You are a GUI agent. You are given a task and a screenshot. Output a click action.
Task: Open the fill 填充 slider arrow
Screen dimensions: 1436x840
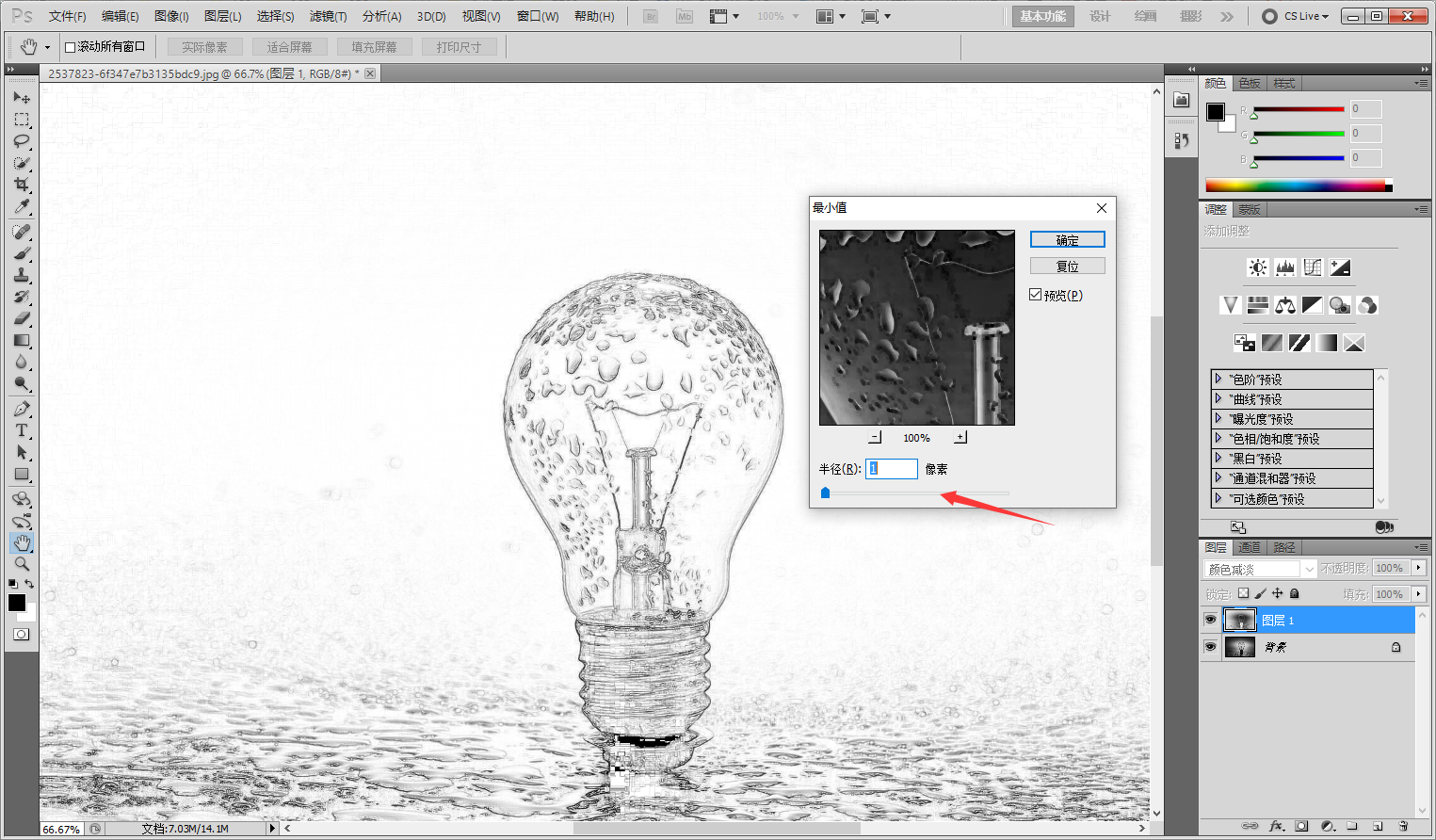coord(1418,594)
